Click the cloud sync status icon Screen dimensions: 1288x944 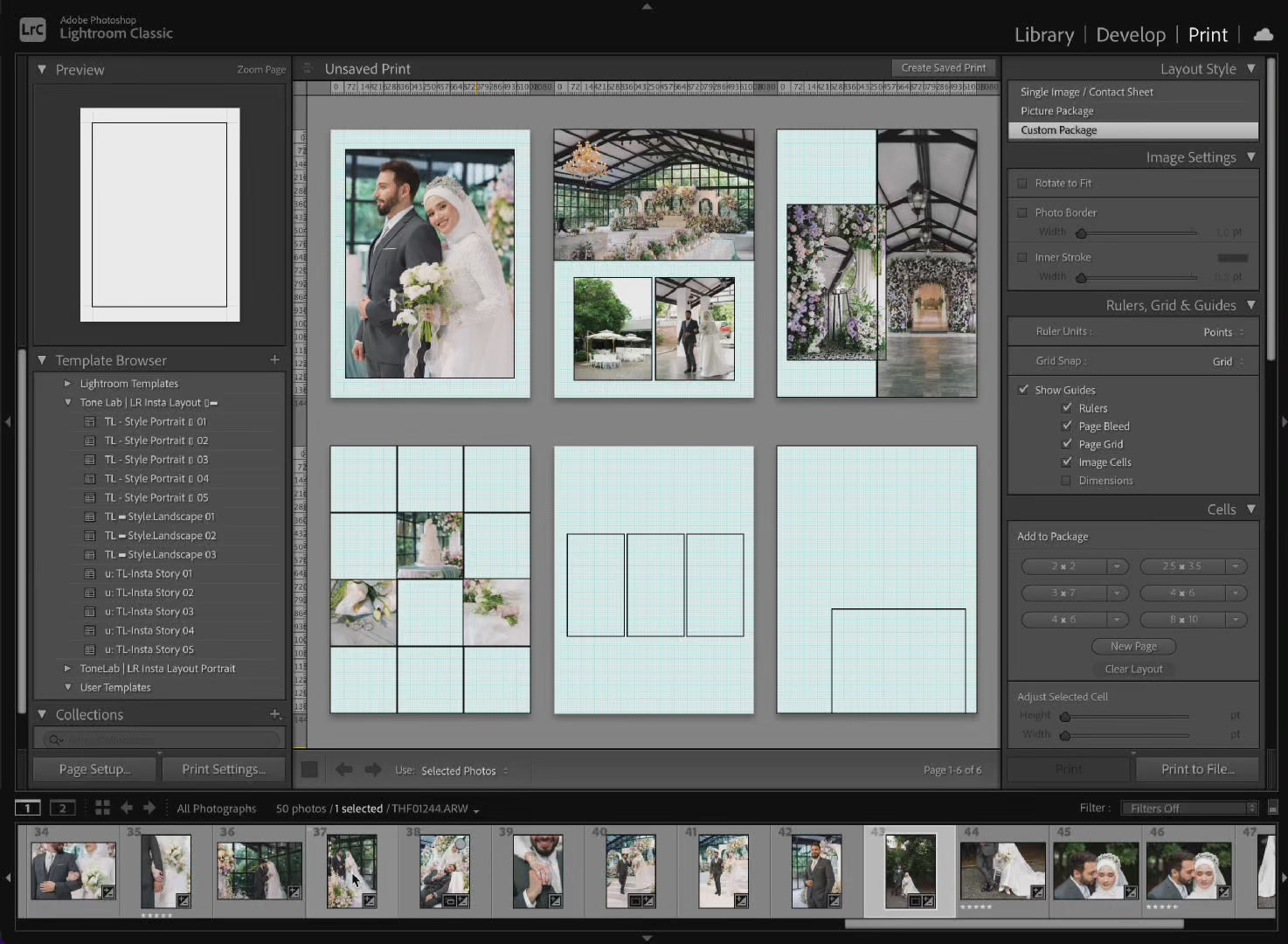(x=1263, y=35)
